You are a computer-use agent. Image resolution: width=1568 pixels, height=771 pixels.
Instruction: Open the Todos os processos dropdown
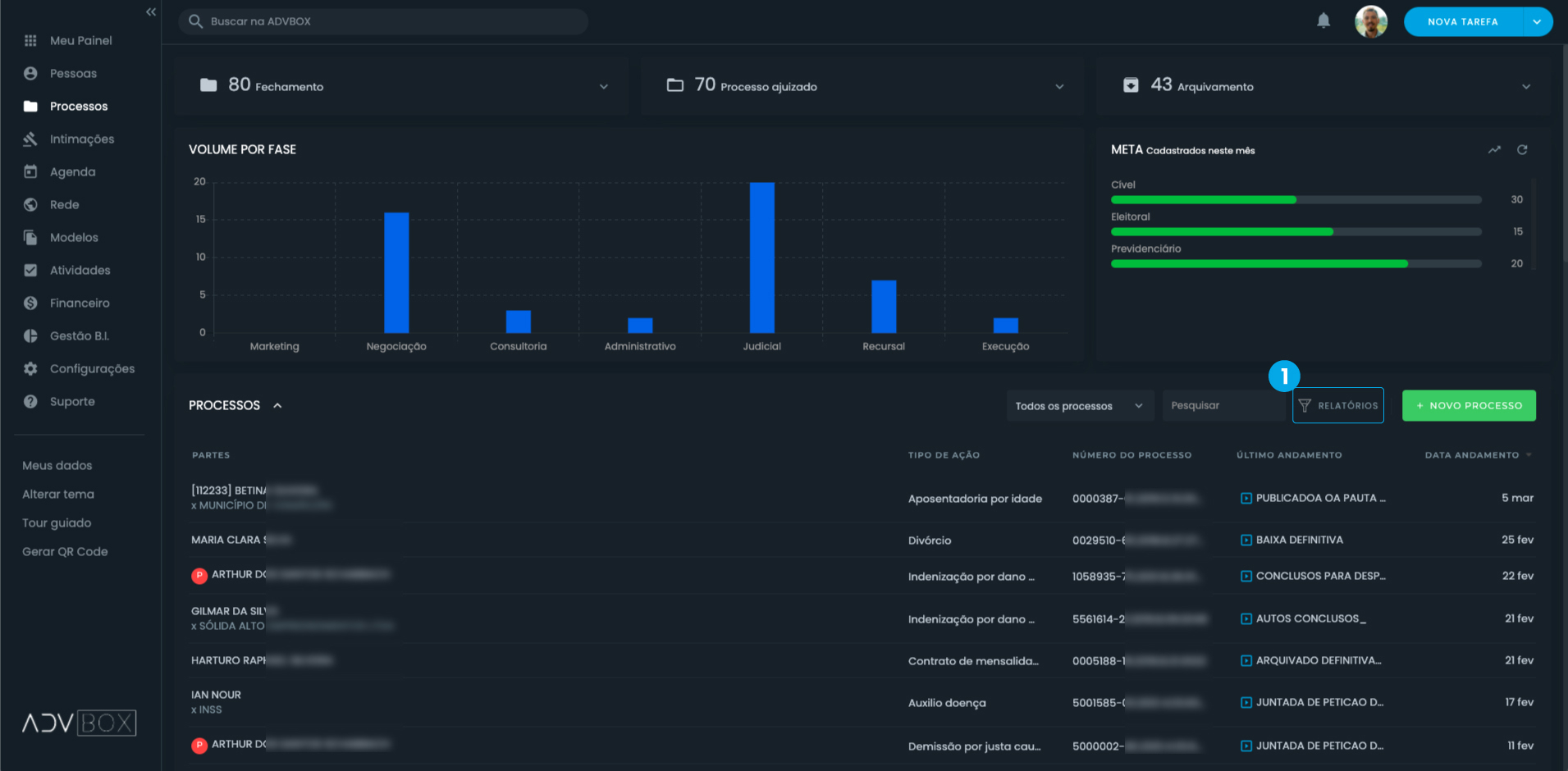click(x=1079, y=405)
